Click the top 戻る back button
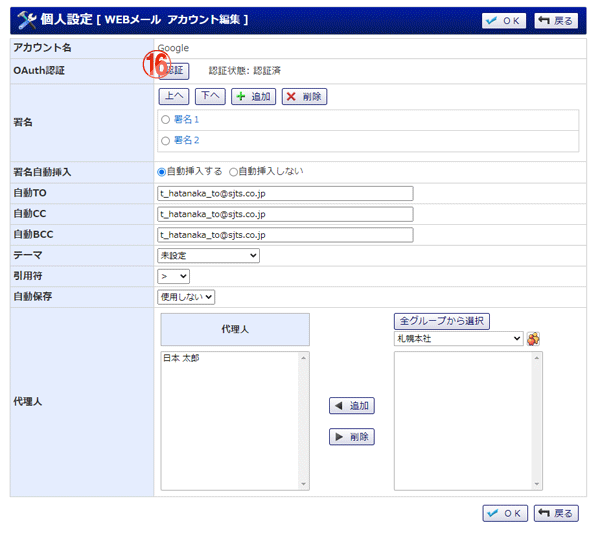The height and width of the screenshot is (534, 600). point(556,21)
